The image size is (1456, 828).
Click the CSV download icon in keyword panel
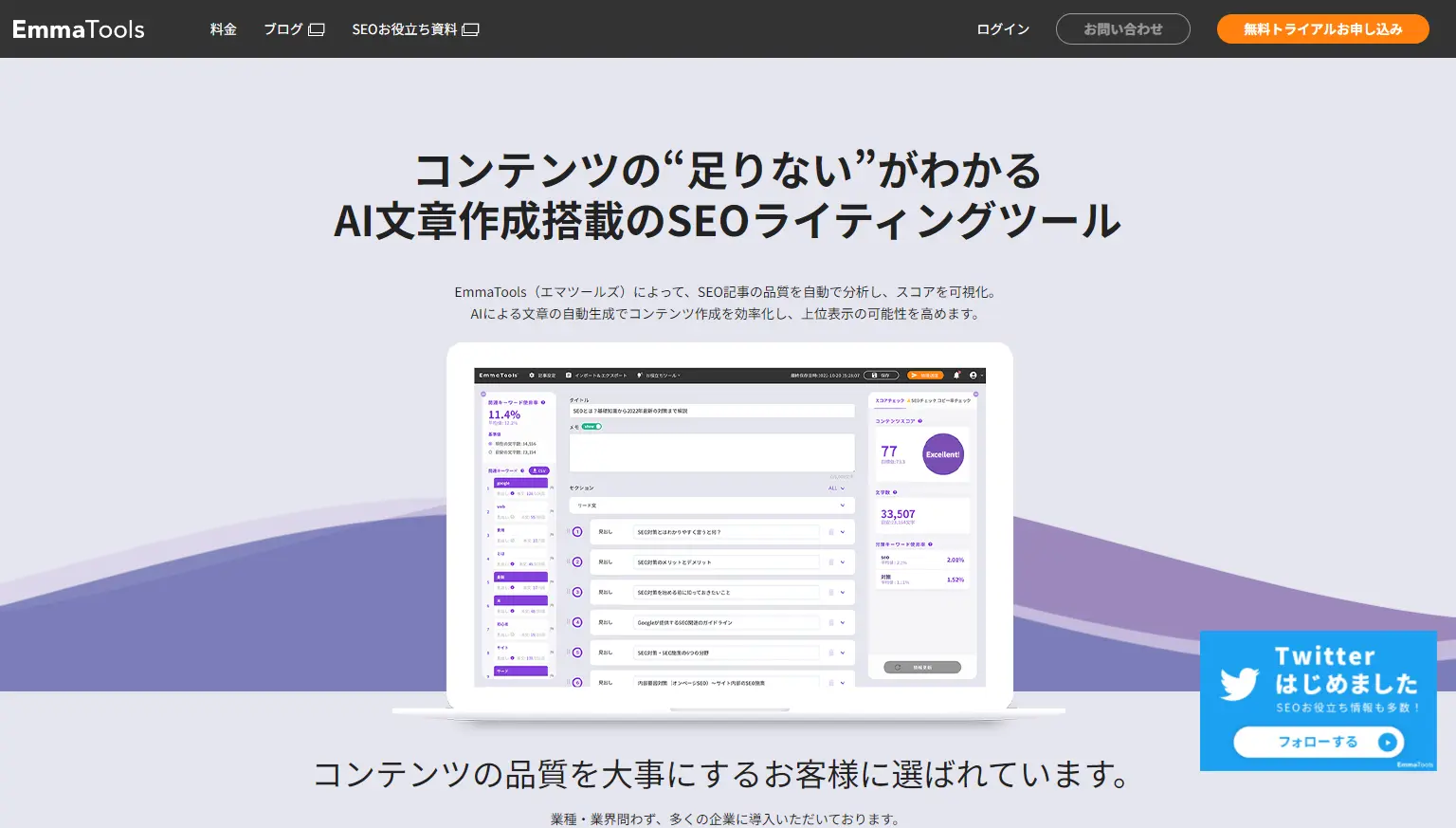(x=539, y=470)
